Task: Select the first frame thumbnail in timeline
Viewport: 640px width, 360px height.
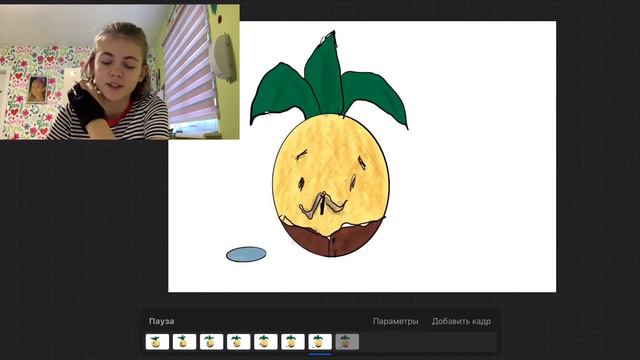Action: tap(157, 342)
